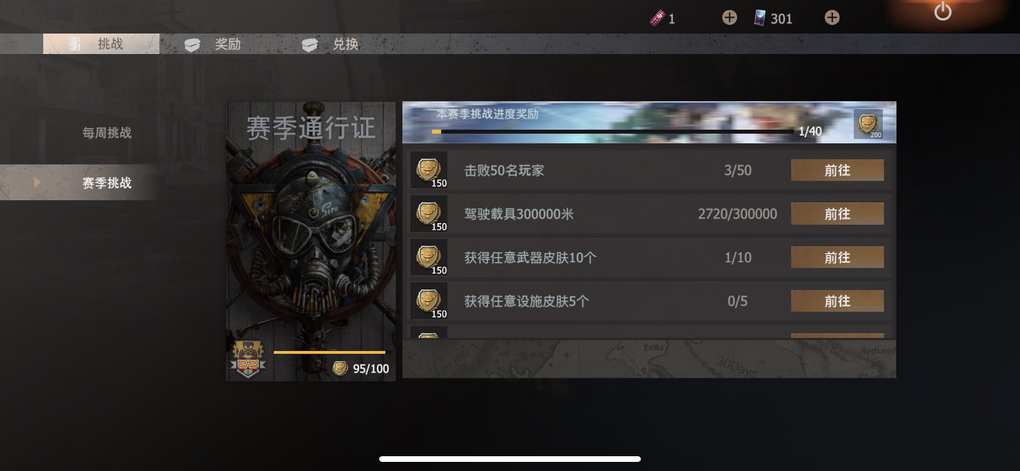Tap gold badge for facility skin challenge

(x=429, y=301)
